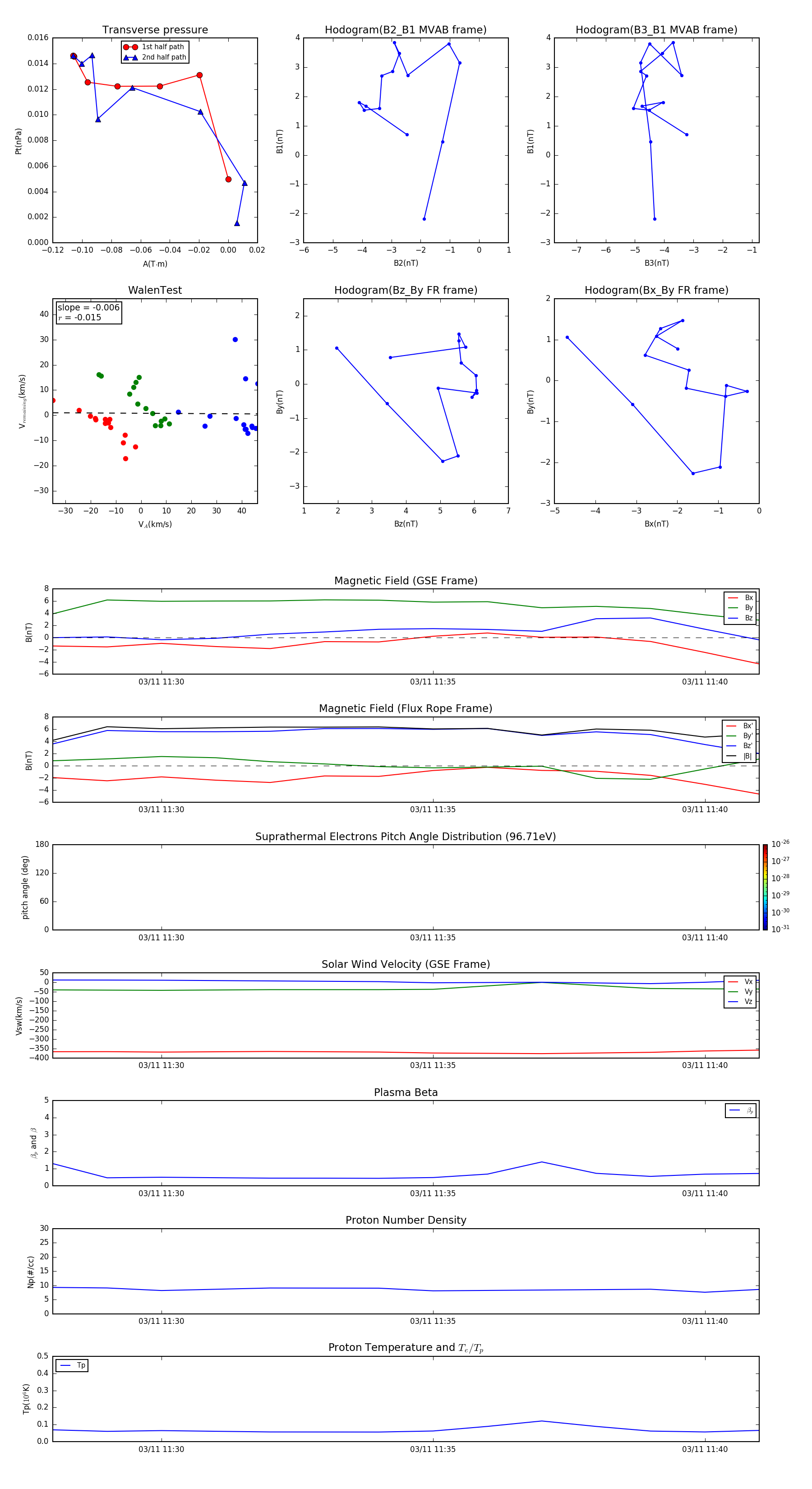The height and width of the screenshot is (1489, 812).
Task: Click the "slope = -0.006" annotation
Action: tap(88, 308)
